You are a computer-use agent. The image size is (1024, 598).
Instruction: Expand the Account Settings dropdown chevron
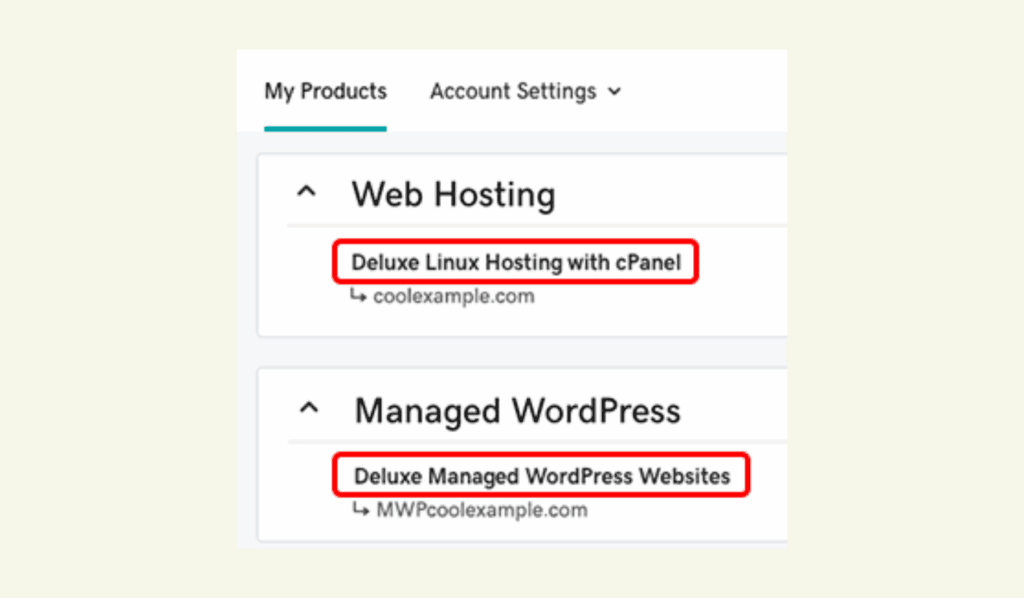615,91
